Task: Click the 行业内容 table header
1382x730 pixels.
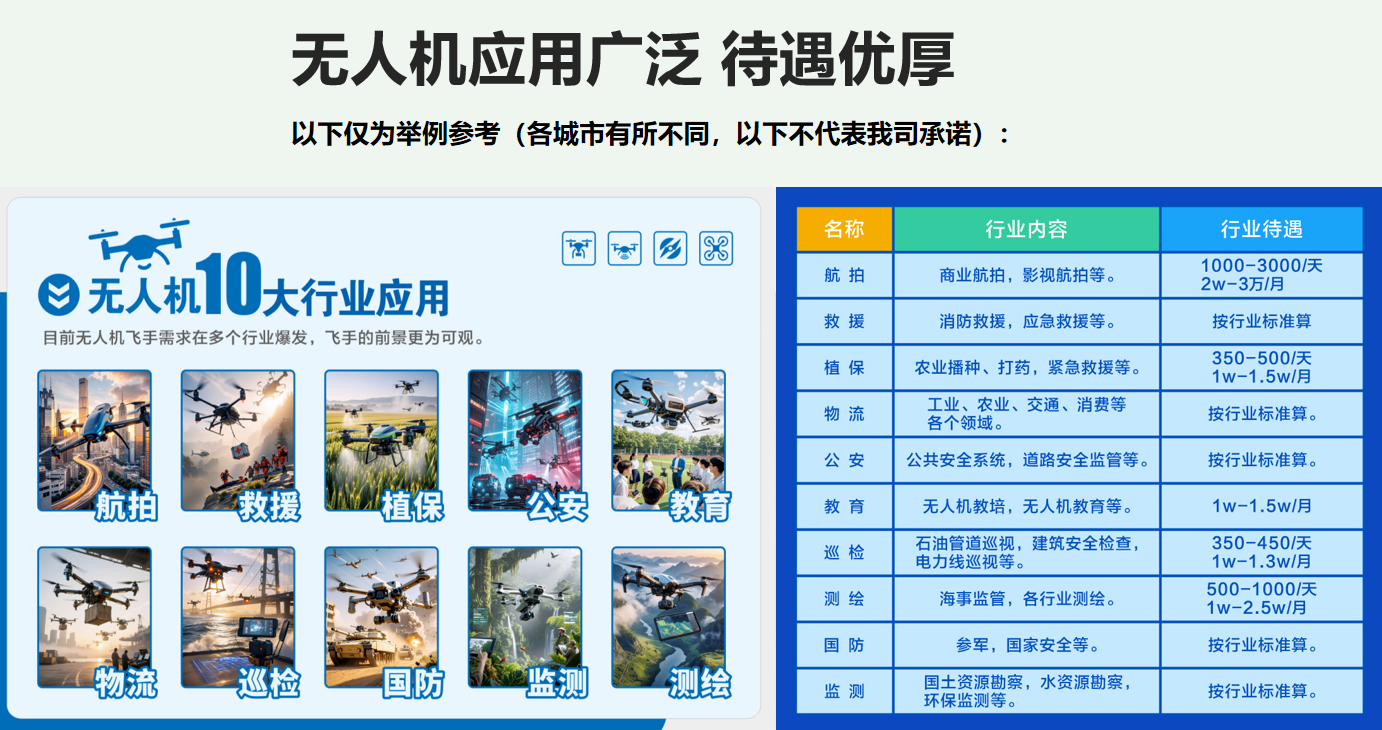Action: point(1026,229)
